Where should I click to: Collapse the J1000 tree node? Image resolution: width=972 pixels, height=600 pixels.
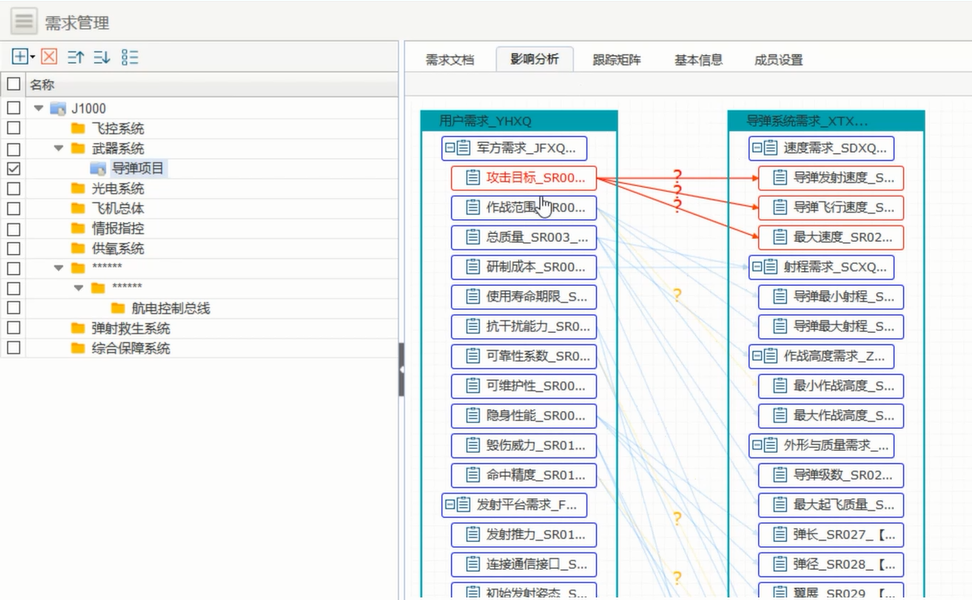click(x=39, y=108)
